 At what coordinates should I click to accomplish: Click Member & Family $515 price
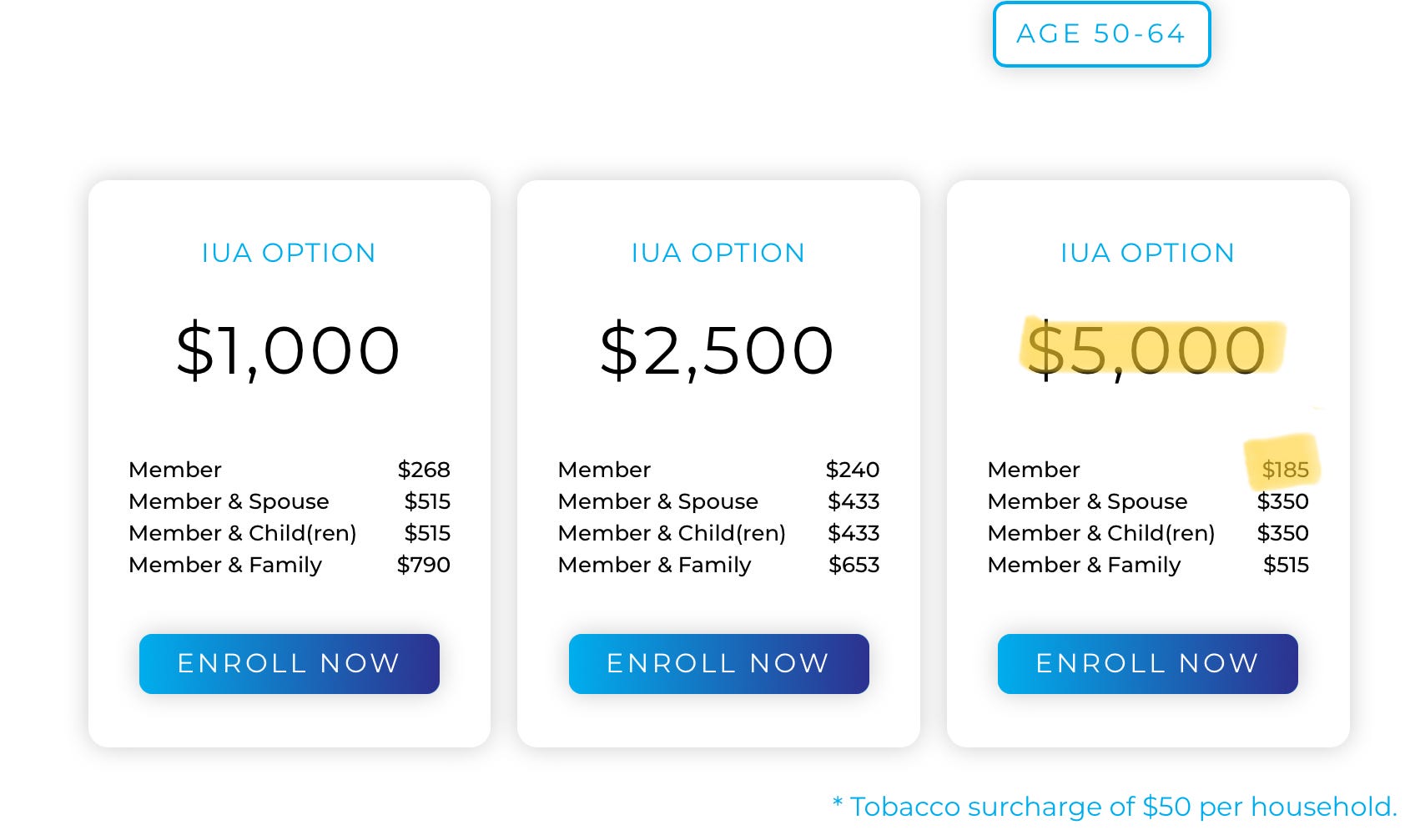point(1286,565)
